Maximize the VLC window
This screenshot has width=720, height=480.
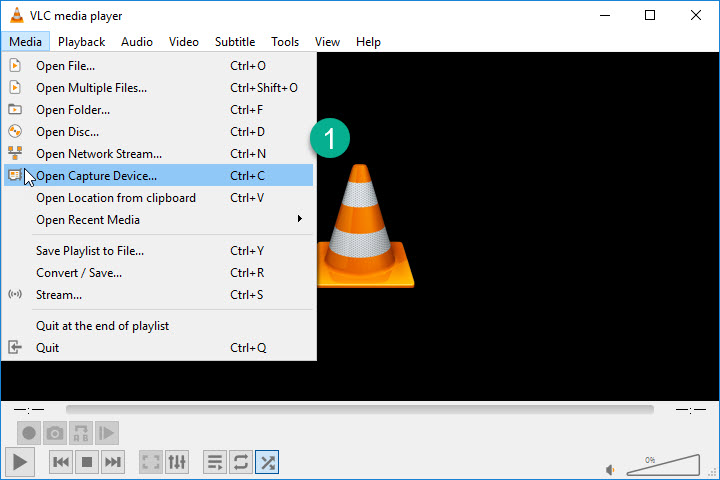(x=650, y=16)
